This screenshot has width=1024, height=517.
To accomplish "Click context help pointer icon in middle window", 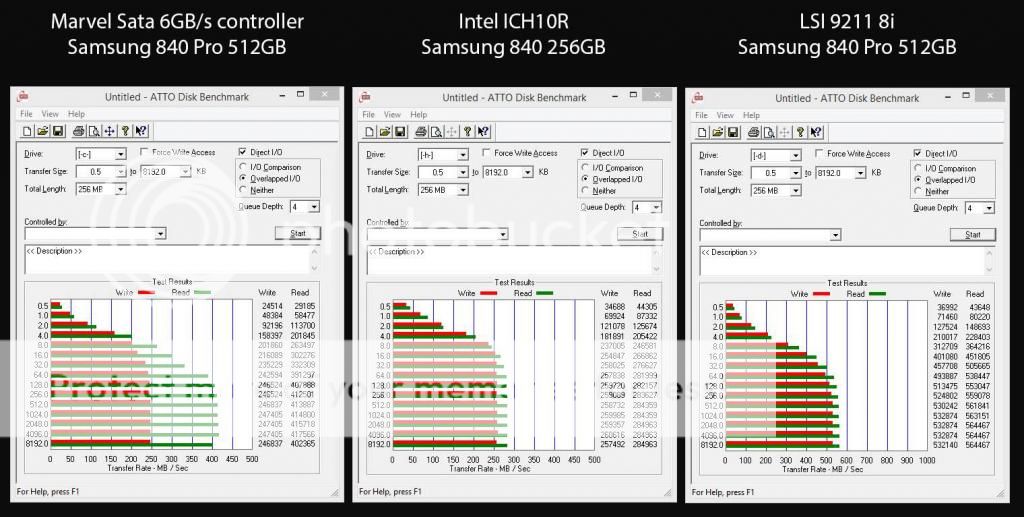I will 483,131.
